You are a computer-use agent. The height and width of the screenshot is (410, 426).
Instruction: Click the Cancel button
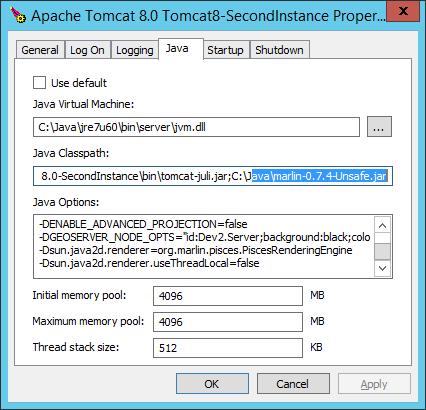[x=293, y=384]
